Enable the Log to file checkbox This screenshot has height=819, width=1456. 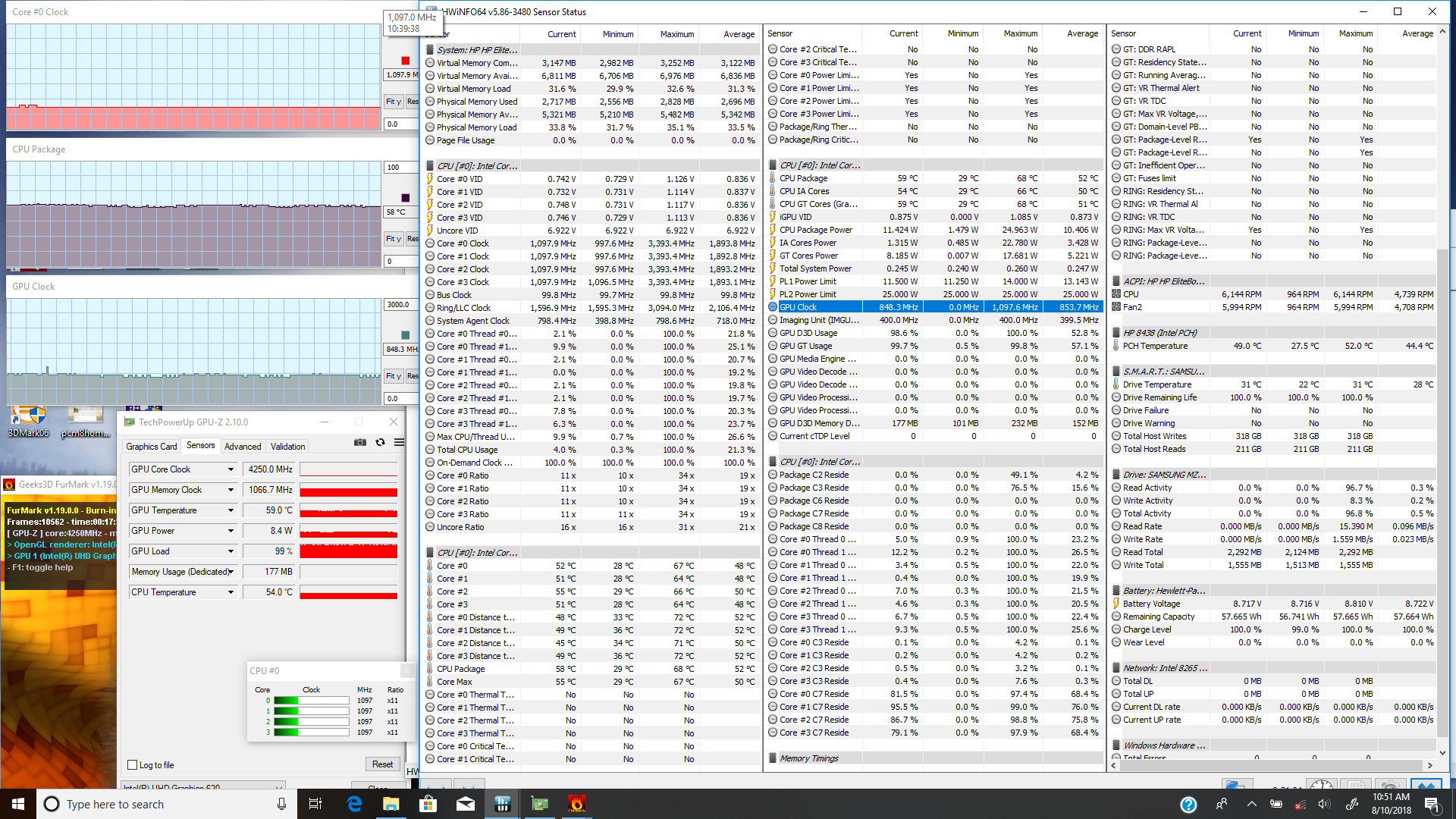pos(133,765)
